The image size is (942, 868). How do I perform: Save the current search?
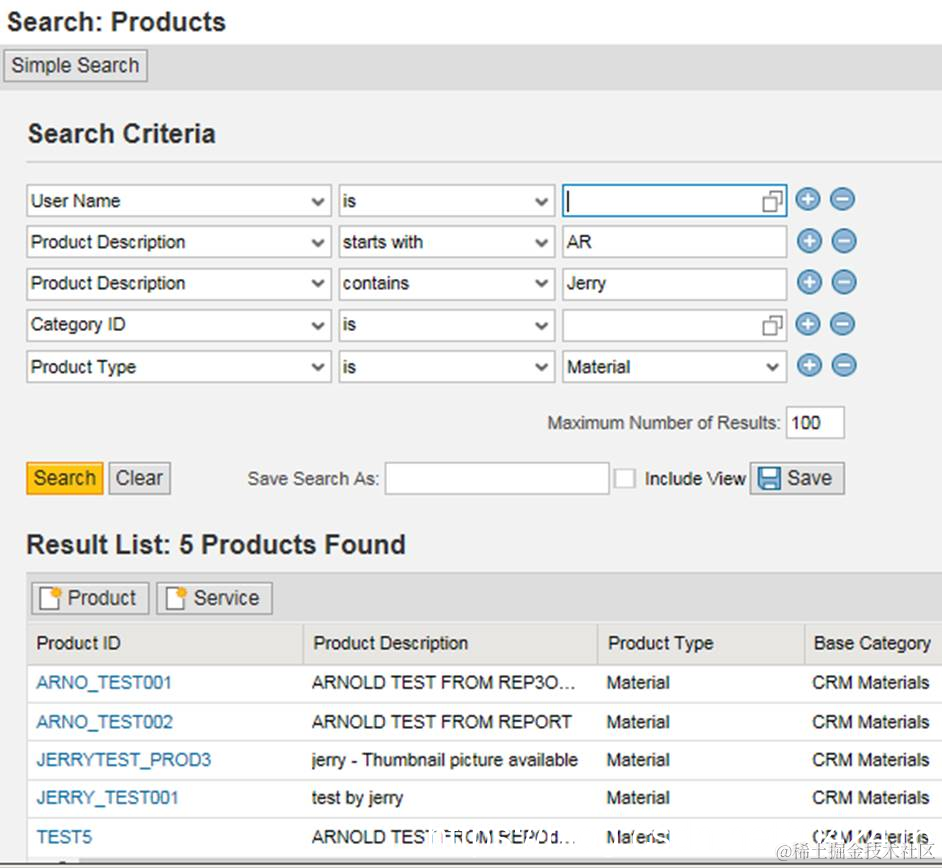coord(797,478)
